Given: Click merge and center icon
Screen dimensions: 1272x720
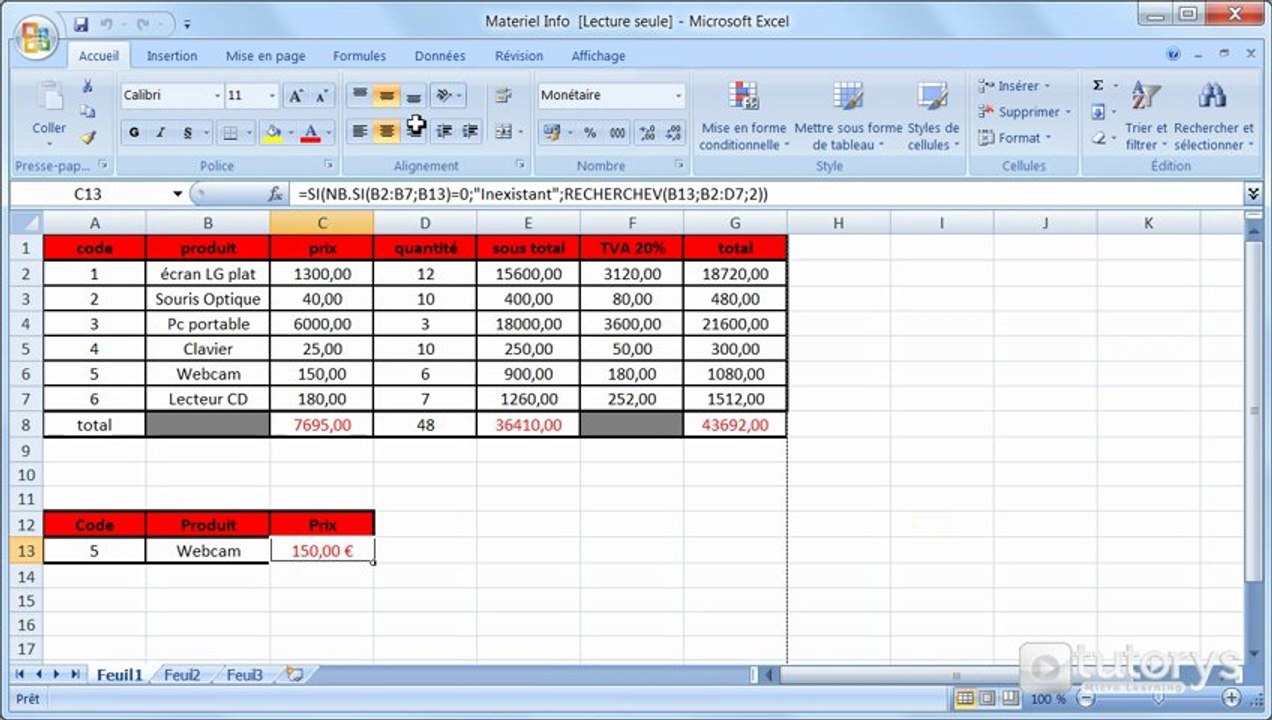Looking at the screenshot, I should pos(503,131).
